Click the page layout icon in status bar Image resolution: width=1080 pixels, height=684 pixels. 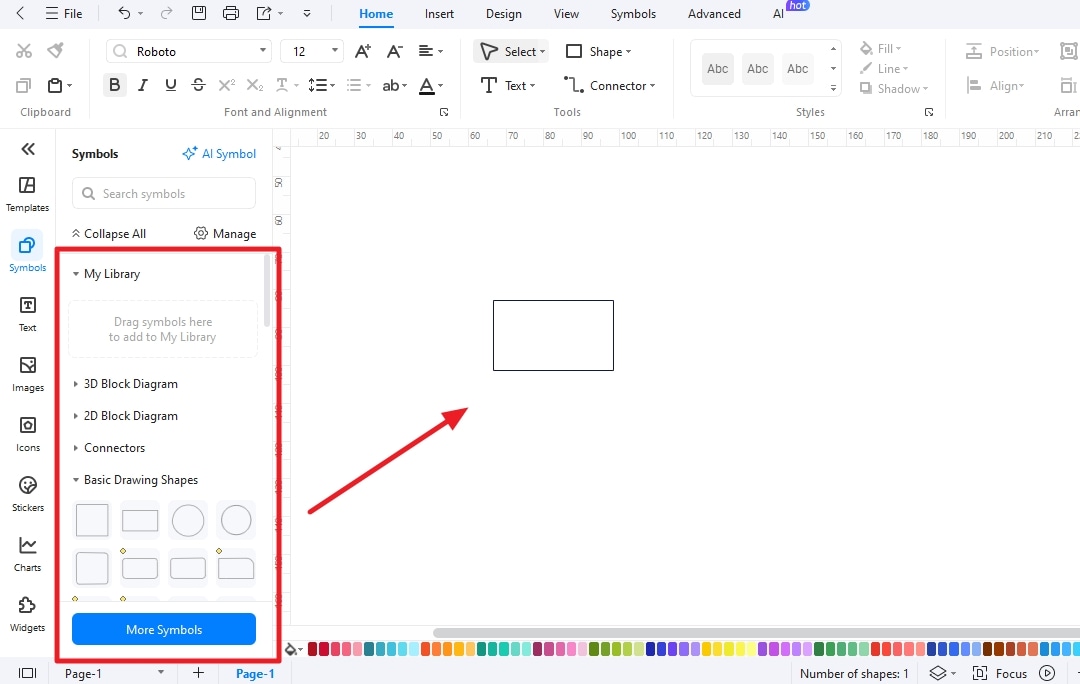28,673
